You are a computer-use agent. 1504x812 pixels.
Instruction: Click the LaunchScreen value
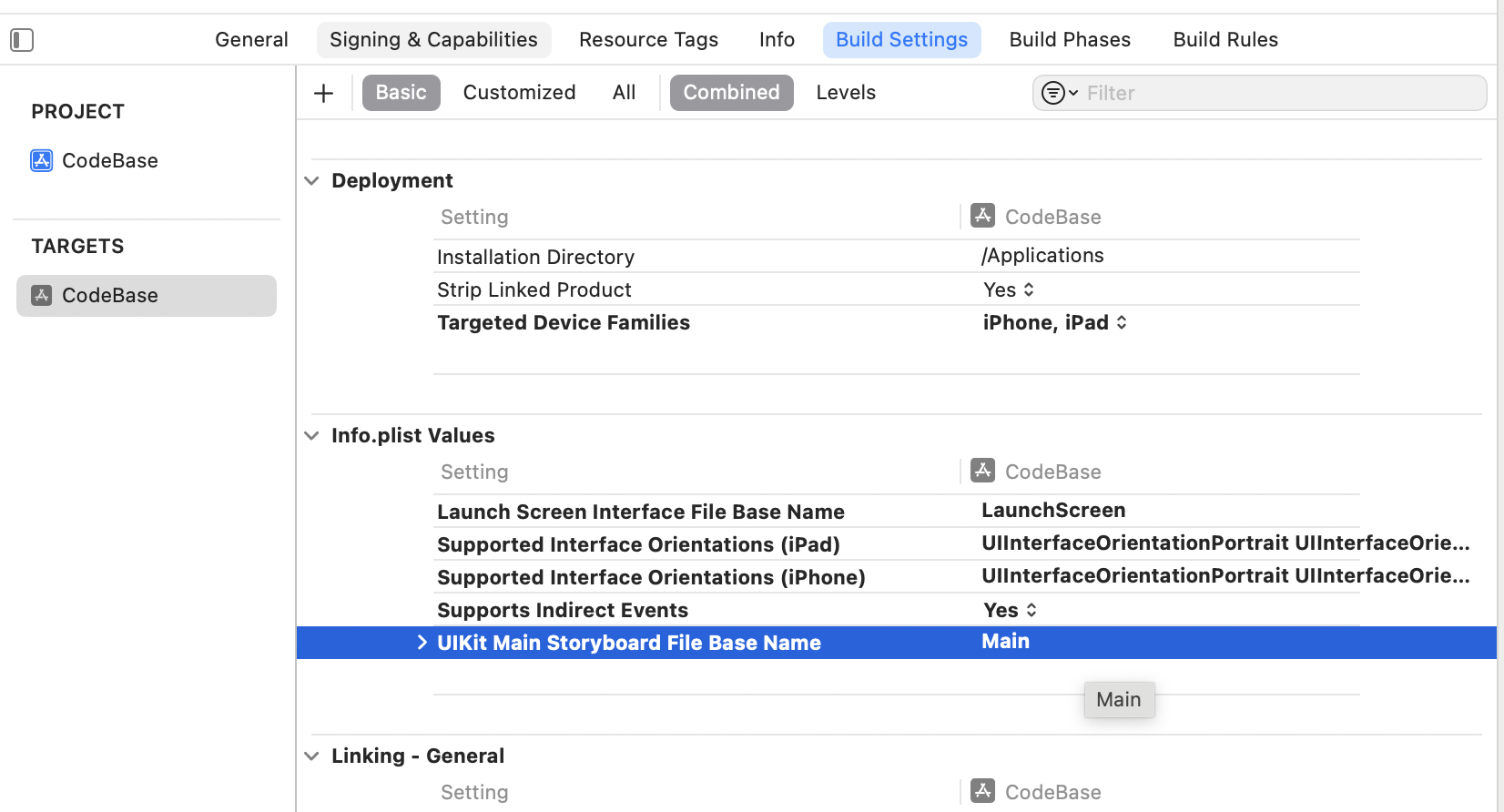pos(1053,511)
